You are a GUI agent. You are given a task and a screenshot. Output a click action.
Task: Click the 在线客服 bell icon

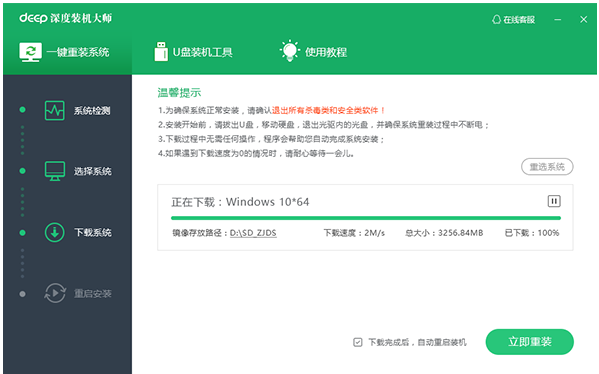[x=496, y=19]
